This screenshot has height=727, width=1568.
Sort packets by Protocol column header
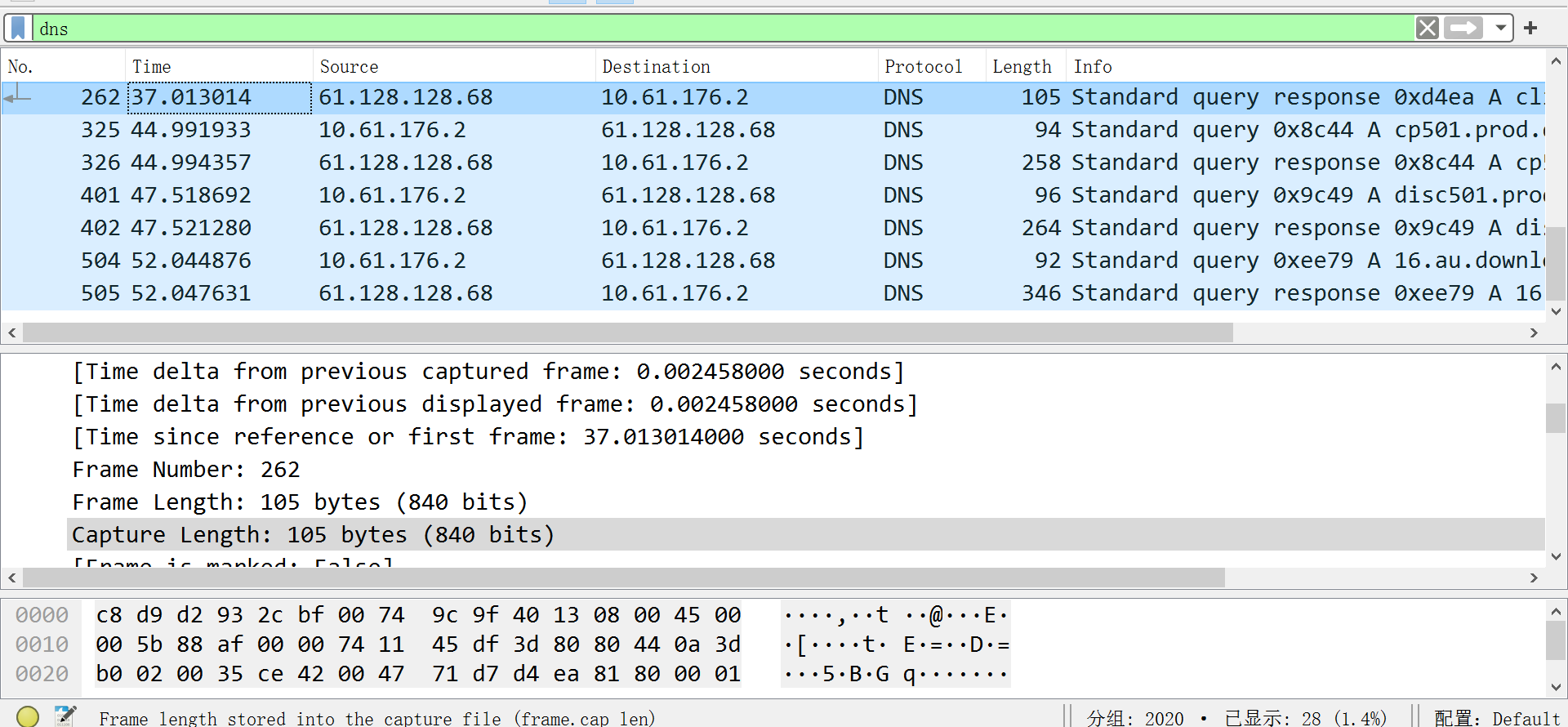pyautogui.click(x=932, y=66)
